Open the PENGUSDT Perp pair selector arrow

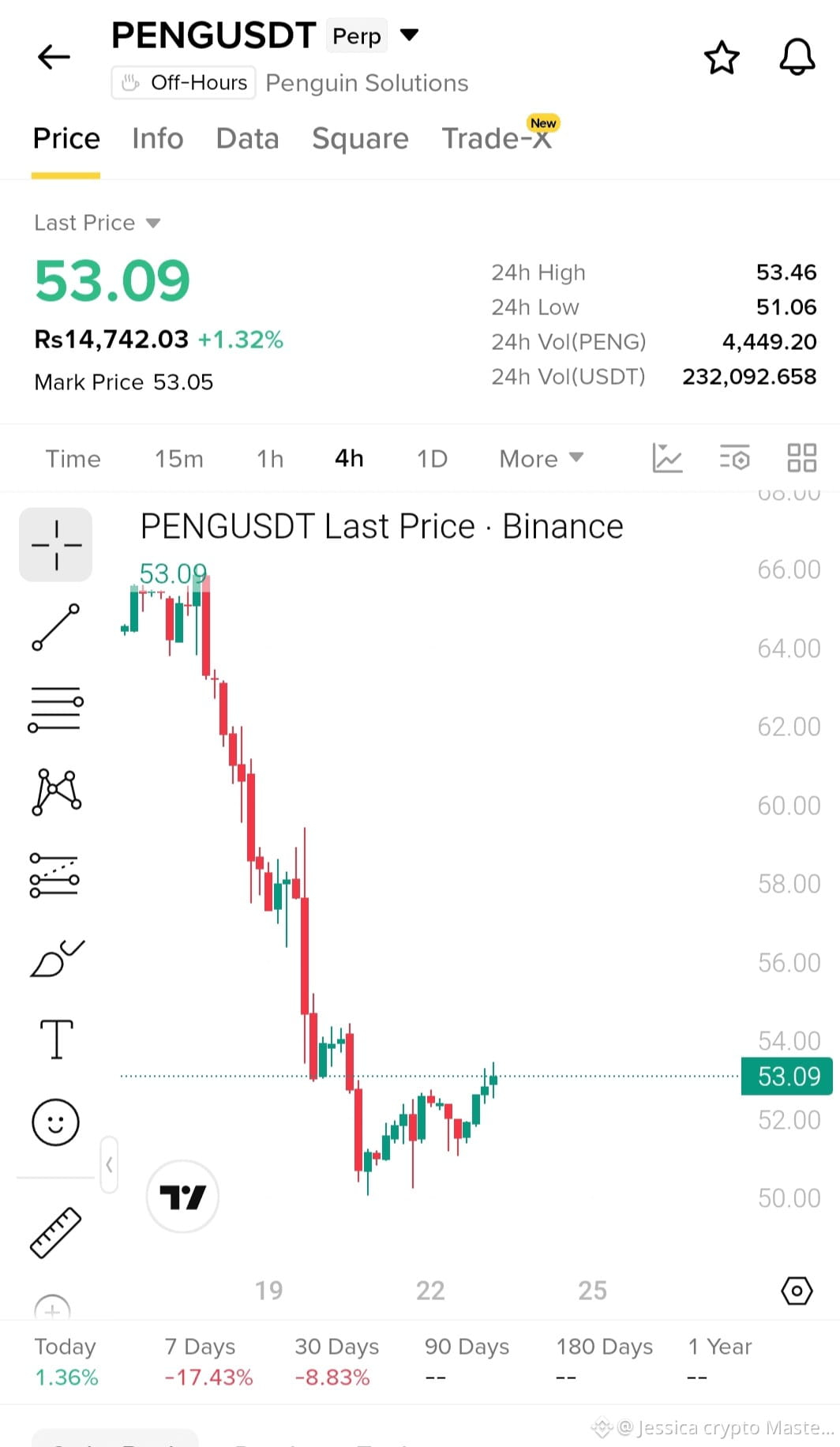(x=409, y=35)
